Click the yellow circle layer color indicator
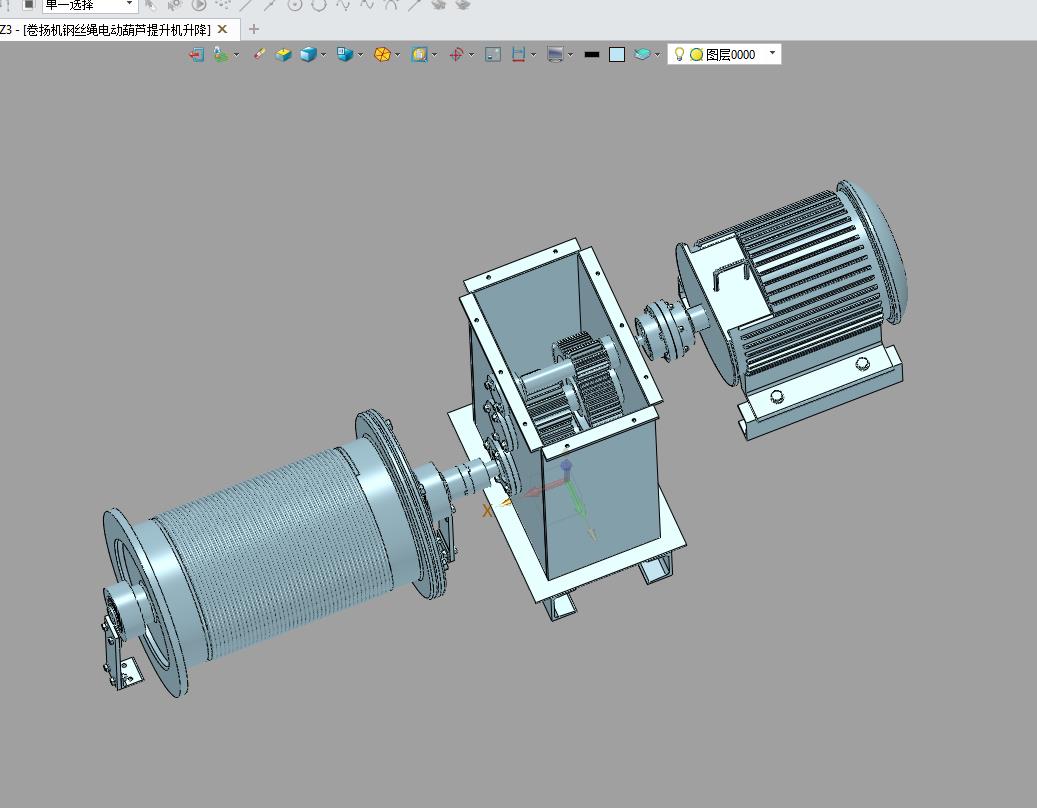The width and height of the screenshot is (1037, 808). point(696,55)
